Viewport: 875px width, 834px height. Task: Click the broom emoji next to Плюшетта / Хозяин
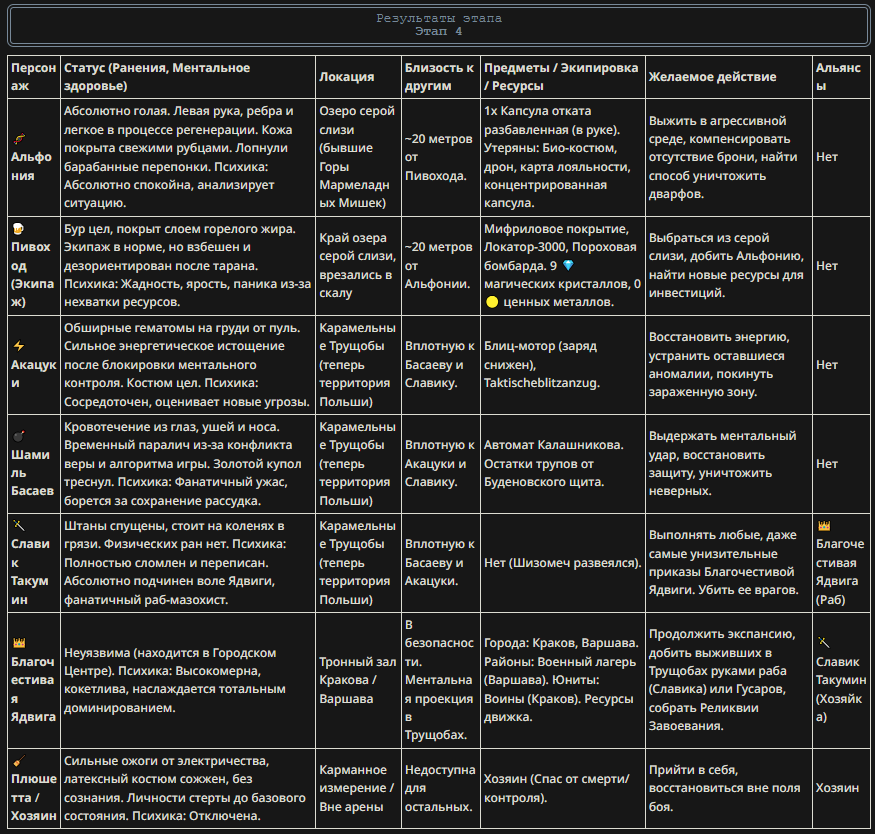[x=19, y=760]
